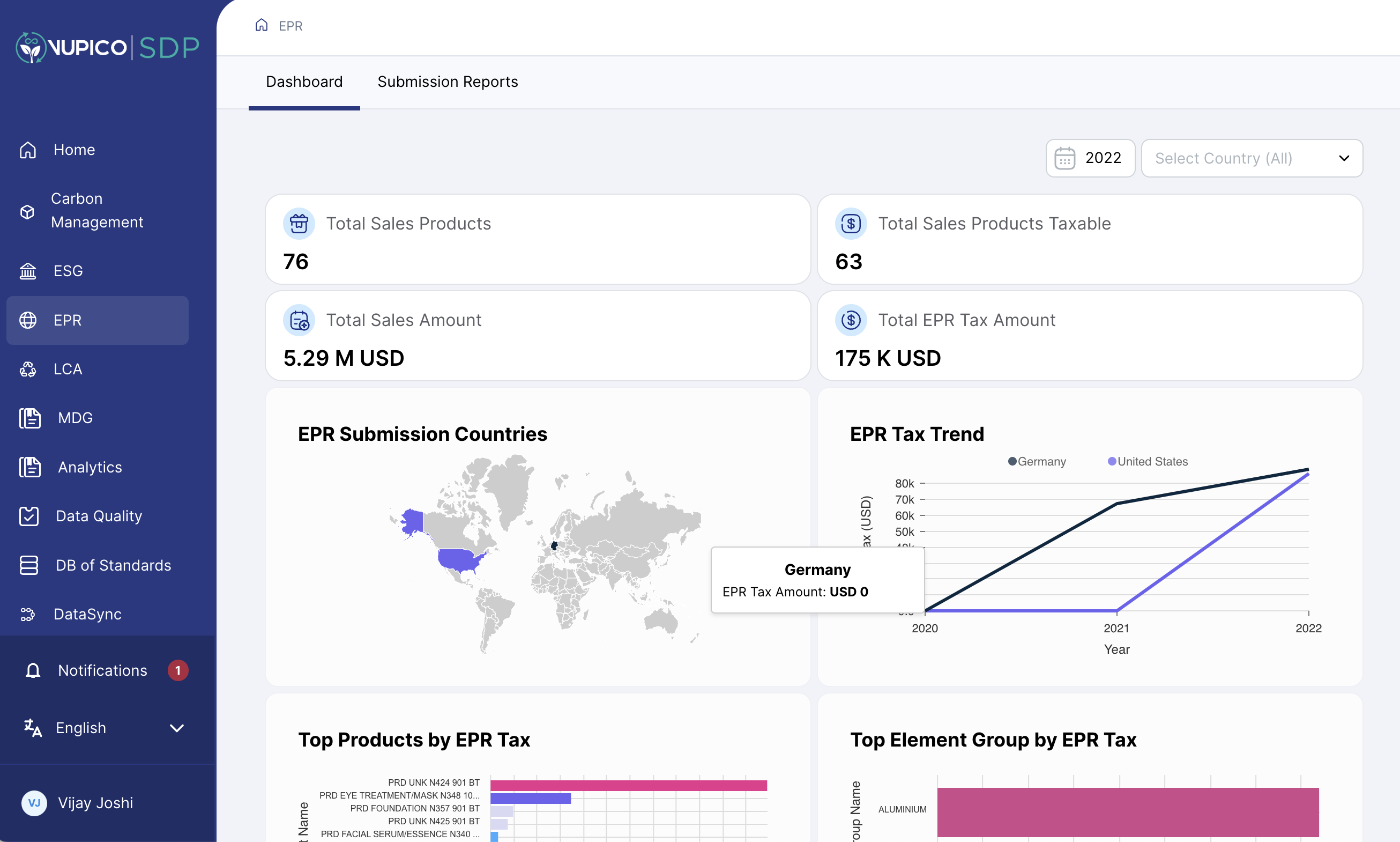Open the 2022 year picker
The height and width of the screenshot is (842, 1400).
(x=1090, y=158)
